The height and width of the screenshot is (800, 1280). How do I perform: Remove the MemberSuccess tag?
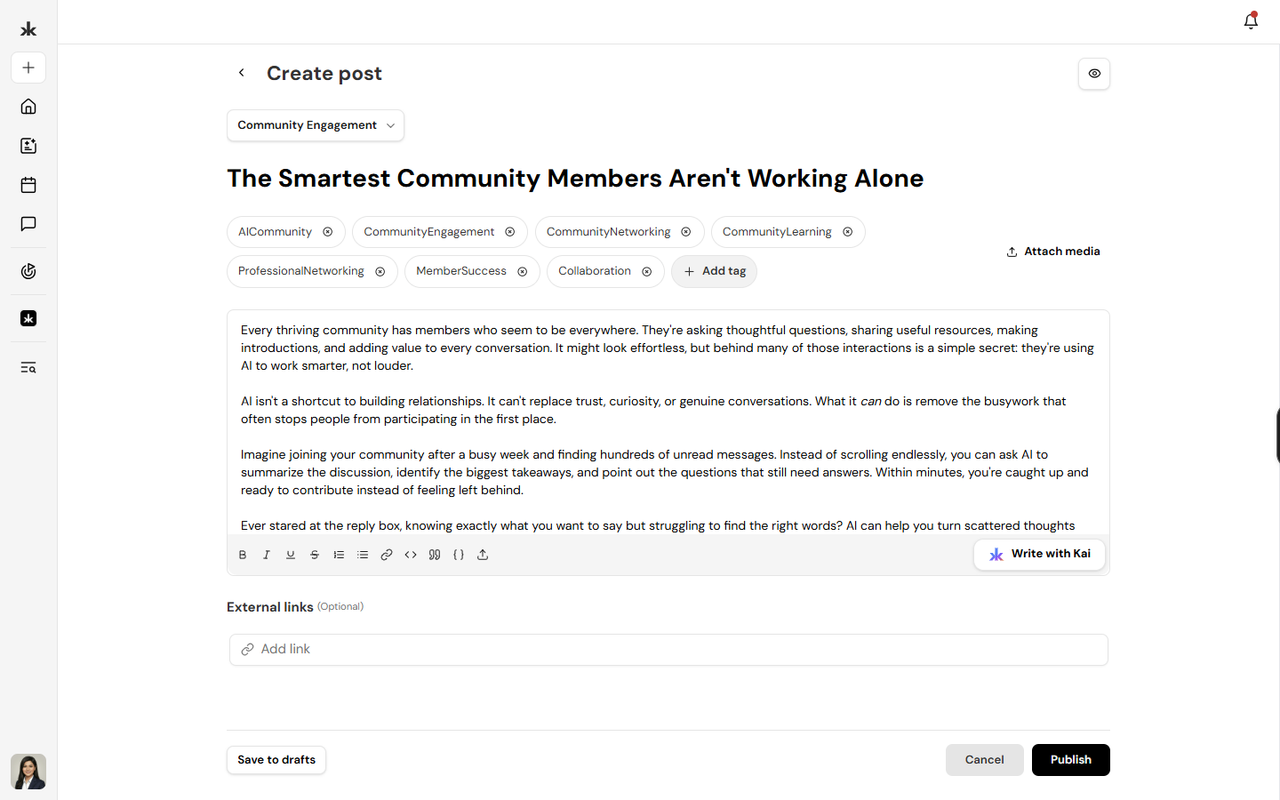click(522, 271)
